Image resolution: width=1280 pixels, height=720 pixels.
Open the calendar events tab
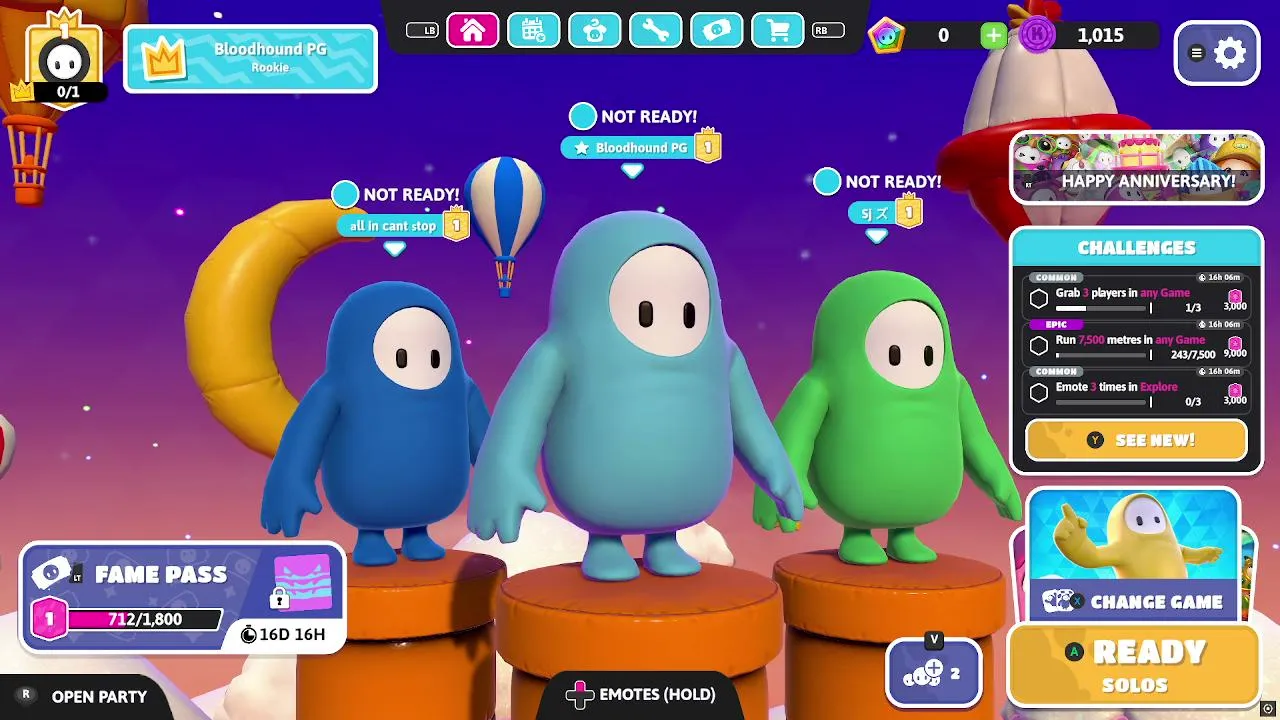[x=534, y=31]
